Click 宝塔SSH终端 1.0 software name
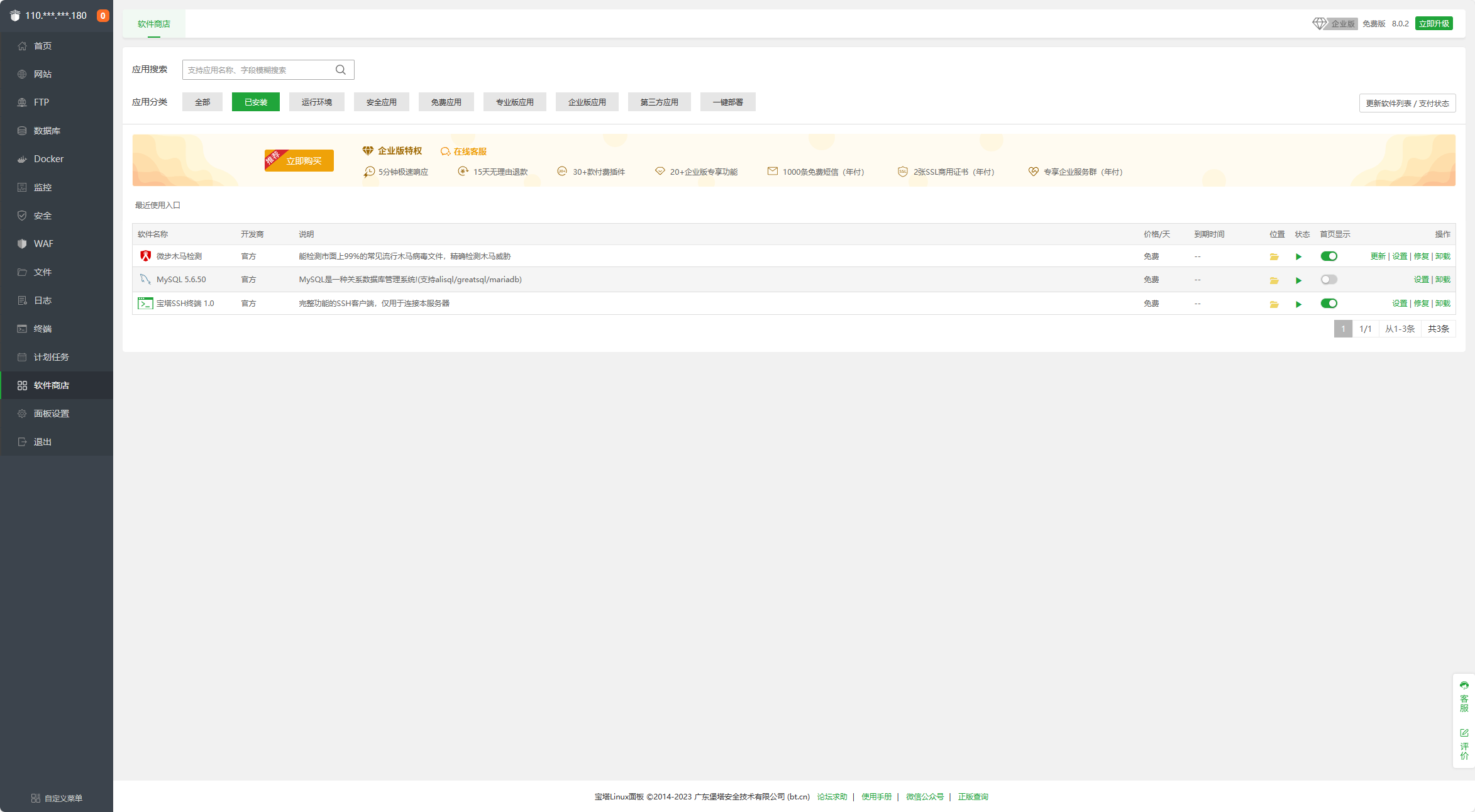The width and height of the screenshot is (1475, 812). [185, 304]
